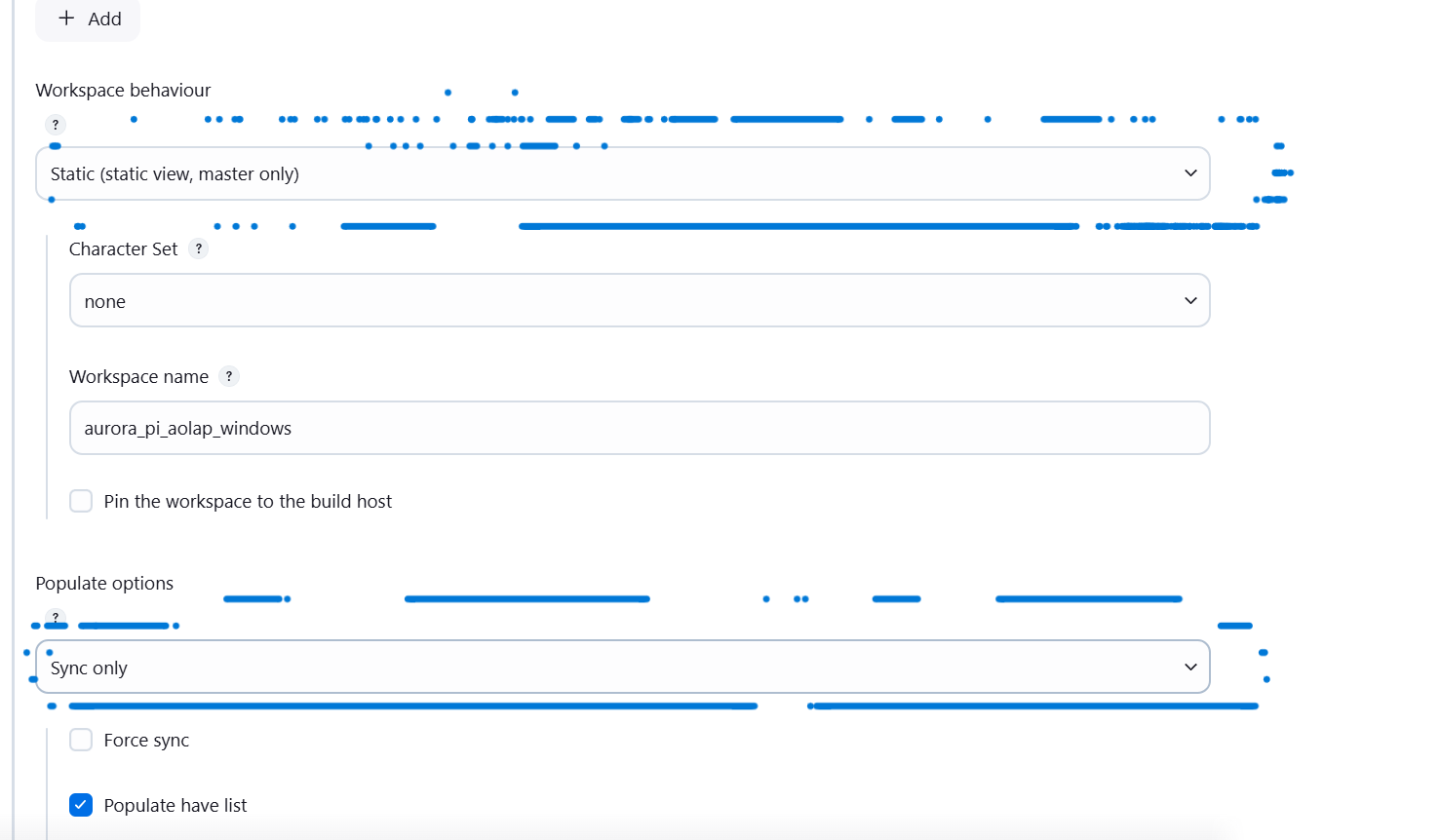
Task: Click chevron arrow on the none dropdown
Action: coord(1190,301)
